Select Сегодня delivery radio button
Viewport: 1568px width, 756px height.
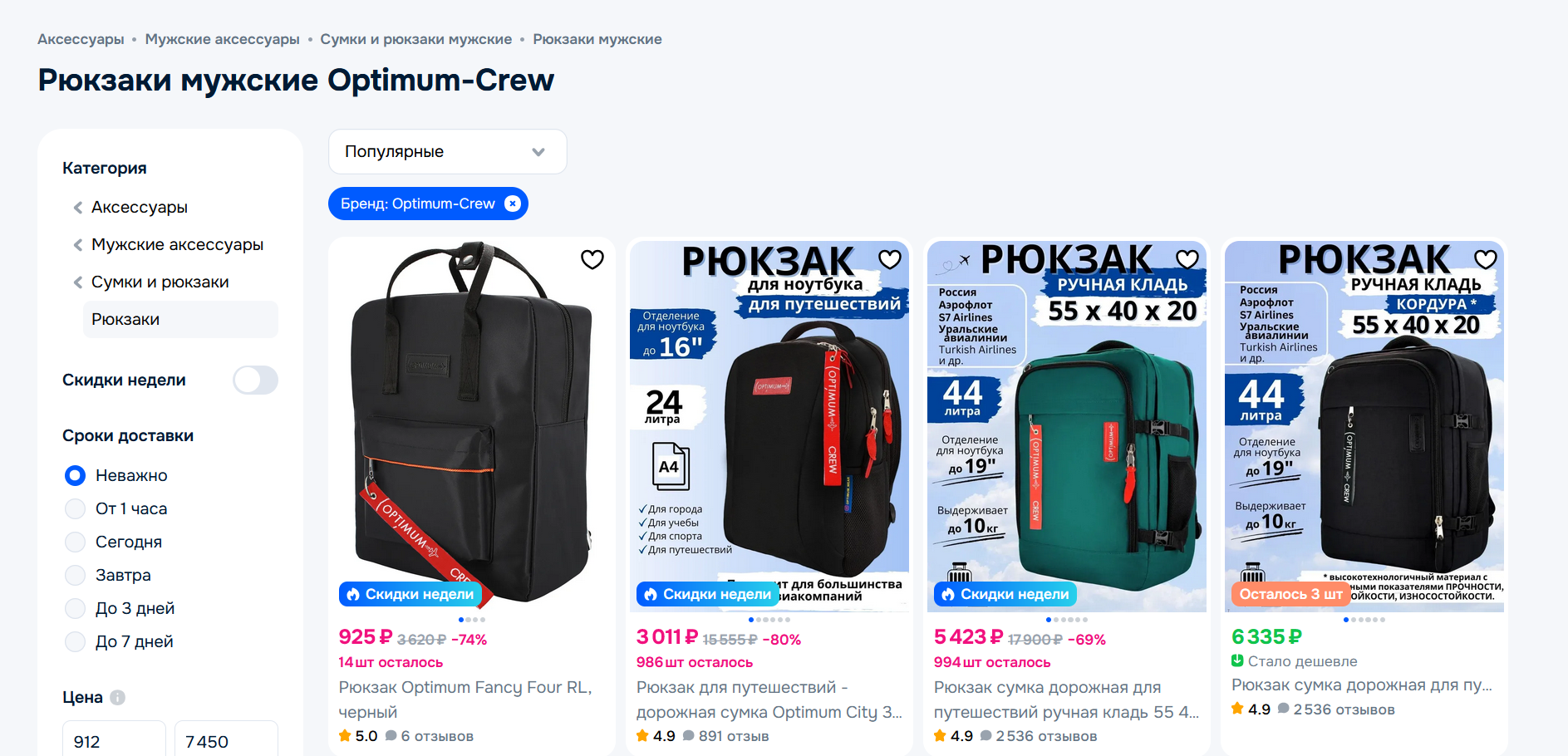(x=76, y=542)
